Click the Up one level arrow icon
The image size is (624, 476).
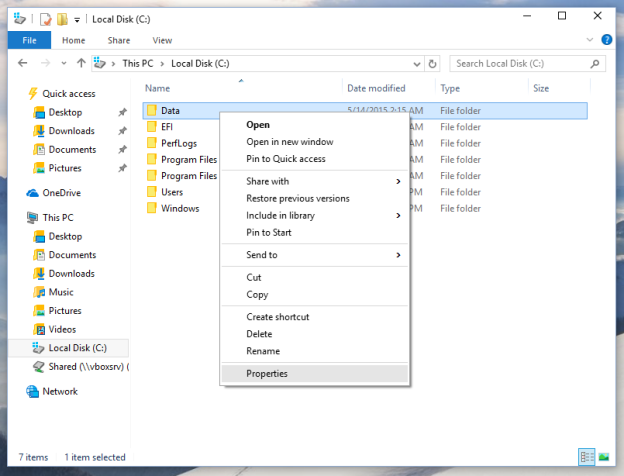(x=80, y=63)
